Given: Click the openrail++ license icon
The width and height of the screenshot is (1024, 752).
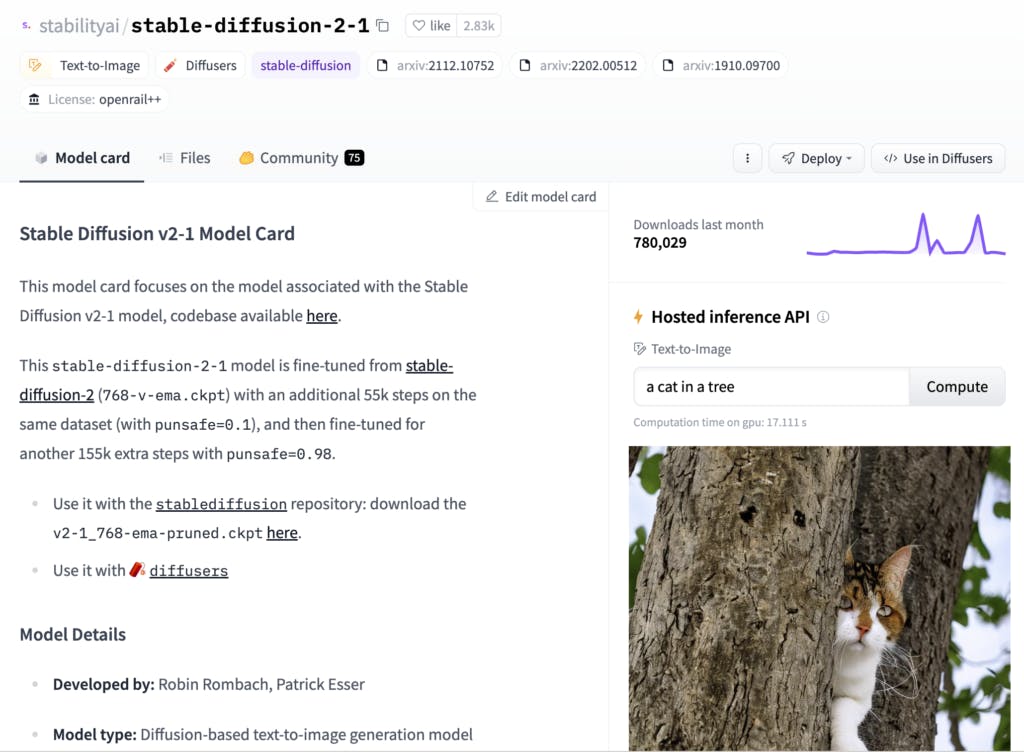Looking at the screenshot, I should point(34,99).
